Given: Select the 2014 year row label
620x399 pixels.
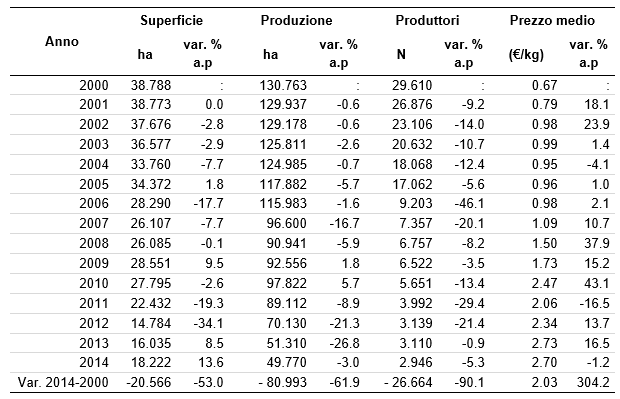Looking at the screenshot, I should point(94,362).
